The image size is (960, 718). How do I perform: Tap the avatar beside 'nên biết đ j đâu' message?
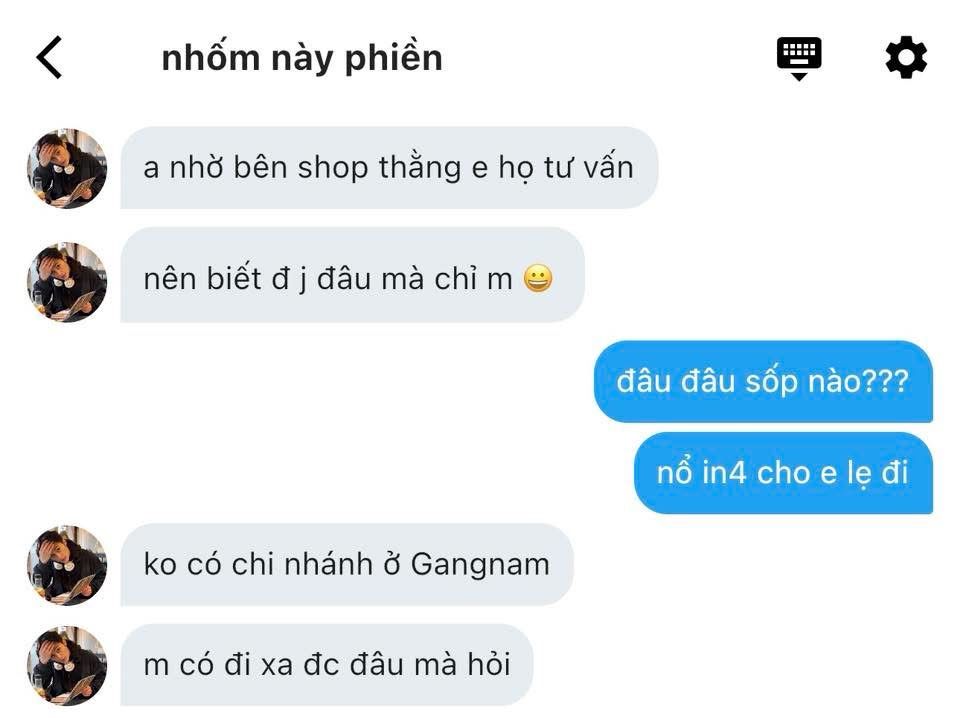[67, 282]
